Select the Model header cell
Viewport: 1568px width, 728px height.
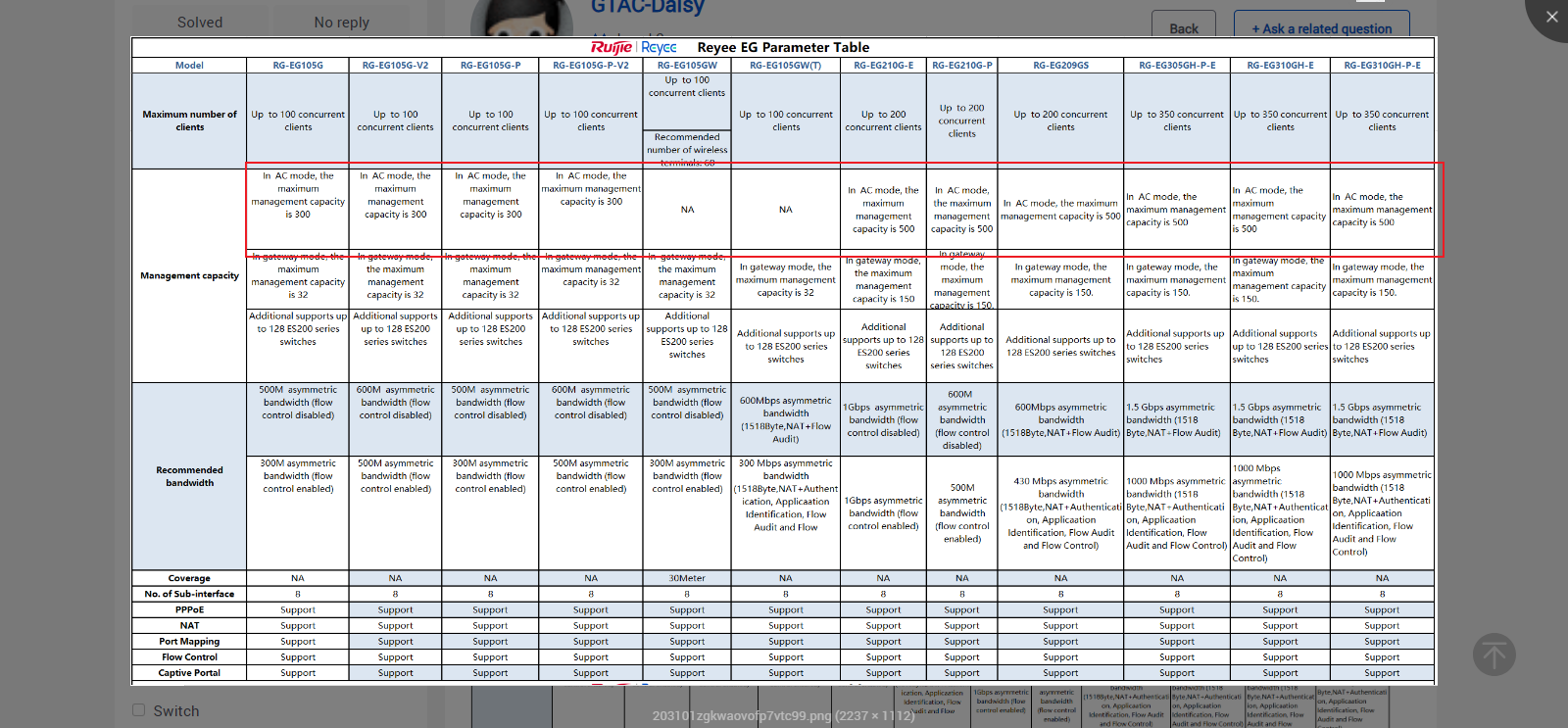point(189,65)
